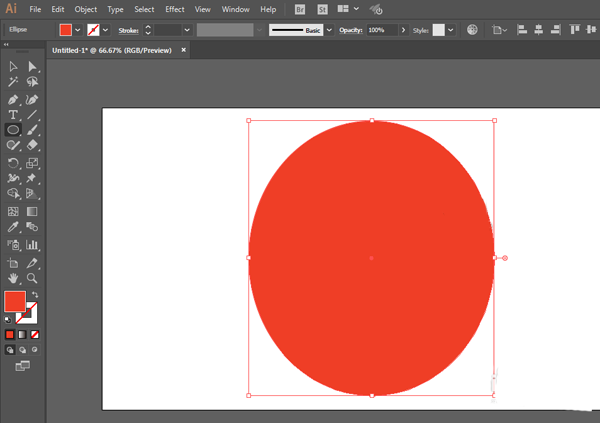
Task: Select the Pen tool
Action: click(13, 99)
